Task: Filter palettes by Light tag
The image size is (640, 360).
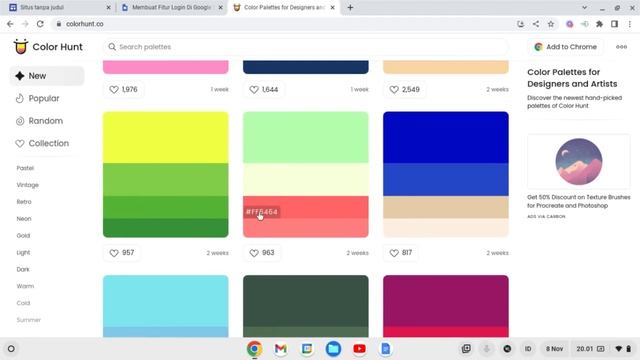Action: click(23, 252)
